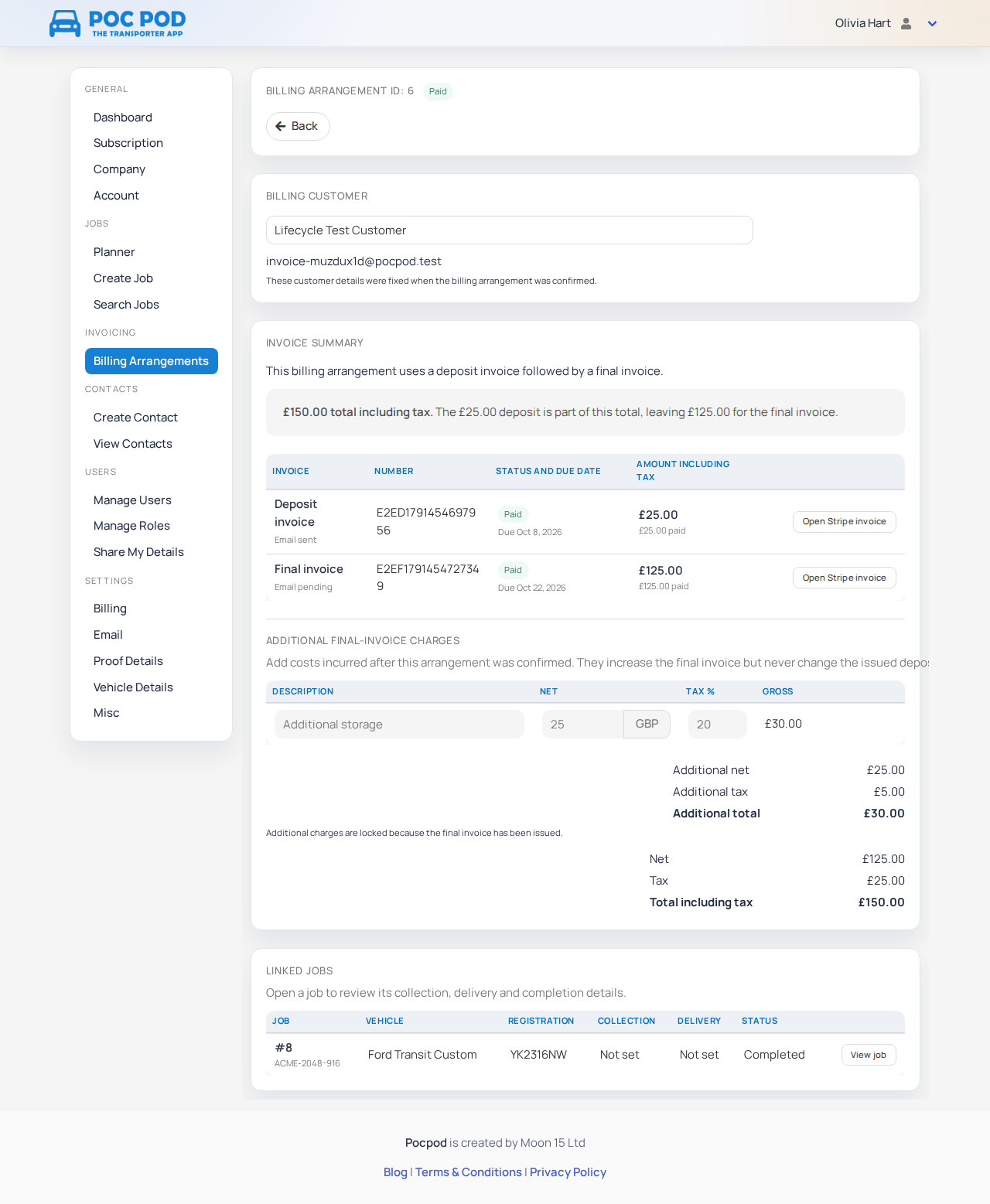Screen dimensions: 990x1204
Task: Open Stripe invoice for Final invoice
Action: point(844,578)
